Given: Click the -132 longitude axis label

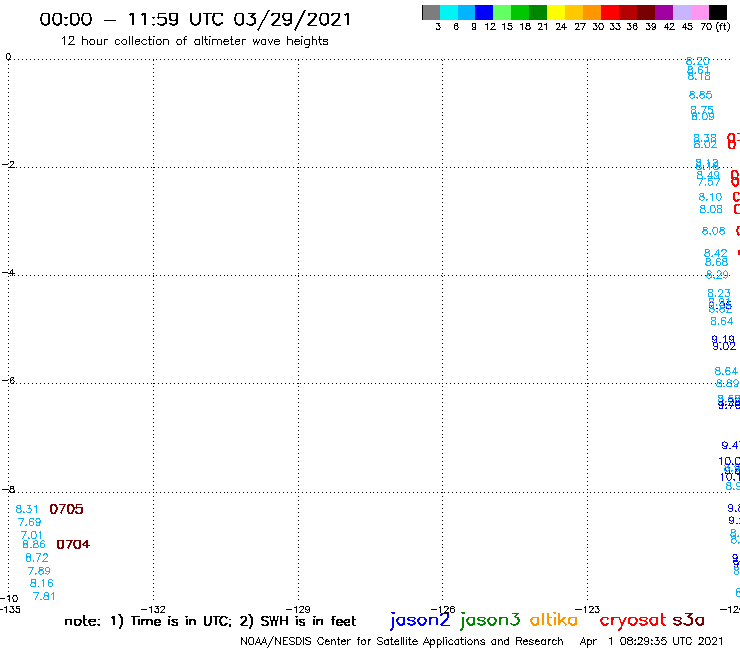Looking at the screenshot, I should [153, 609].
